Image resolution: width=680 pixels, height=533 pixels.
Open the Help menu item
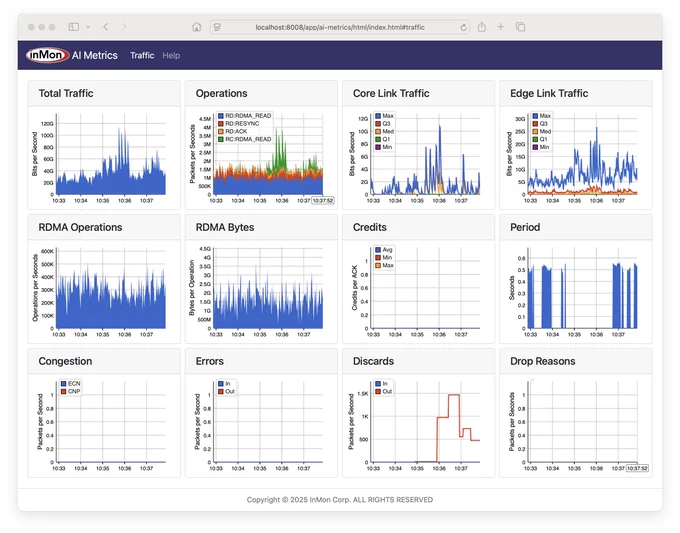[x=171, y=56]
